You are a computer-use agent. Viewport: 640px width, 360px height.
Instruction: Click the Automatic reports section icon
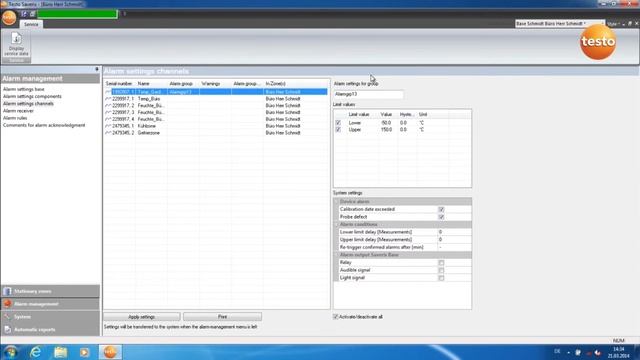[7, 329]
